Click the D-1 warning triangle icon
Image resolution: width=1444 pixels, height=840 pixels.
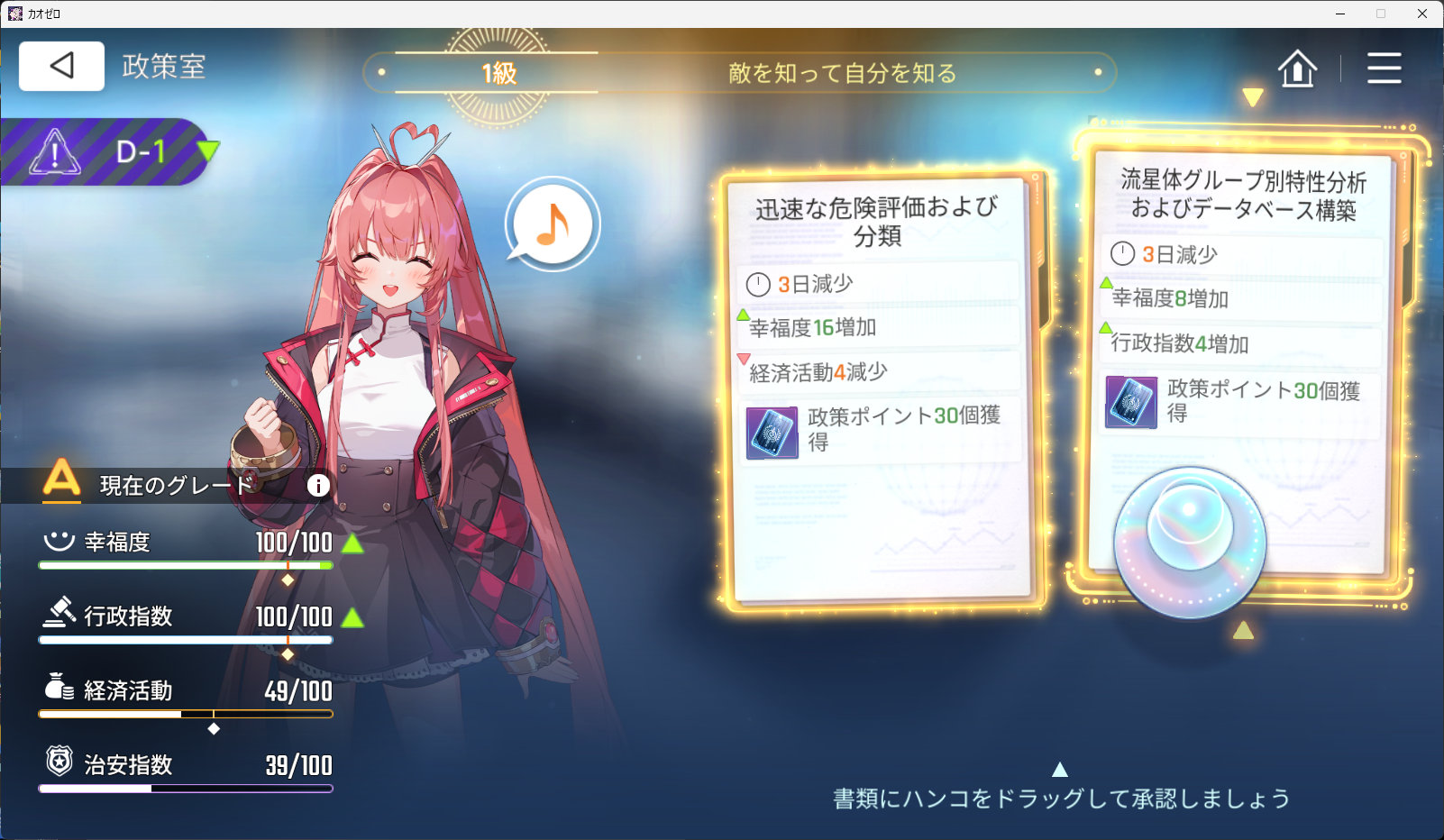tap(55, 151)
